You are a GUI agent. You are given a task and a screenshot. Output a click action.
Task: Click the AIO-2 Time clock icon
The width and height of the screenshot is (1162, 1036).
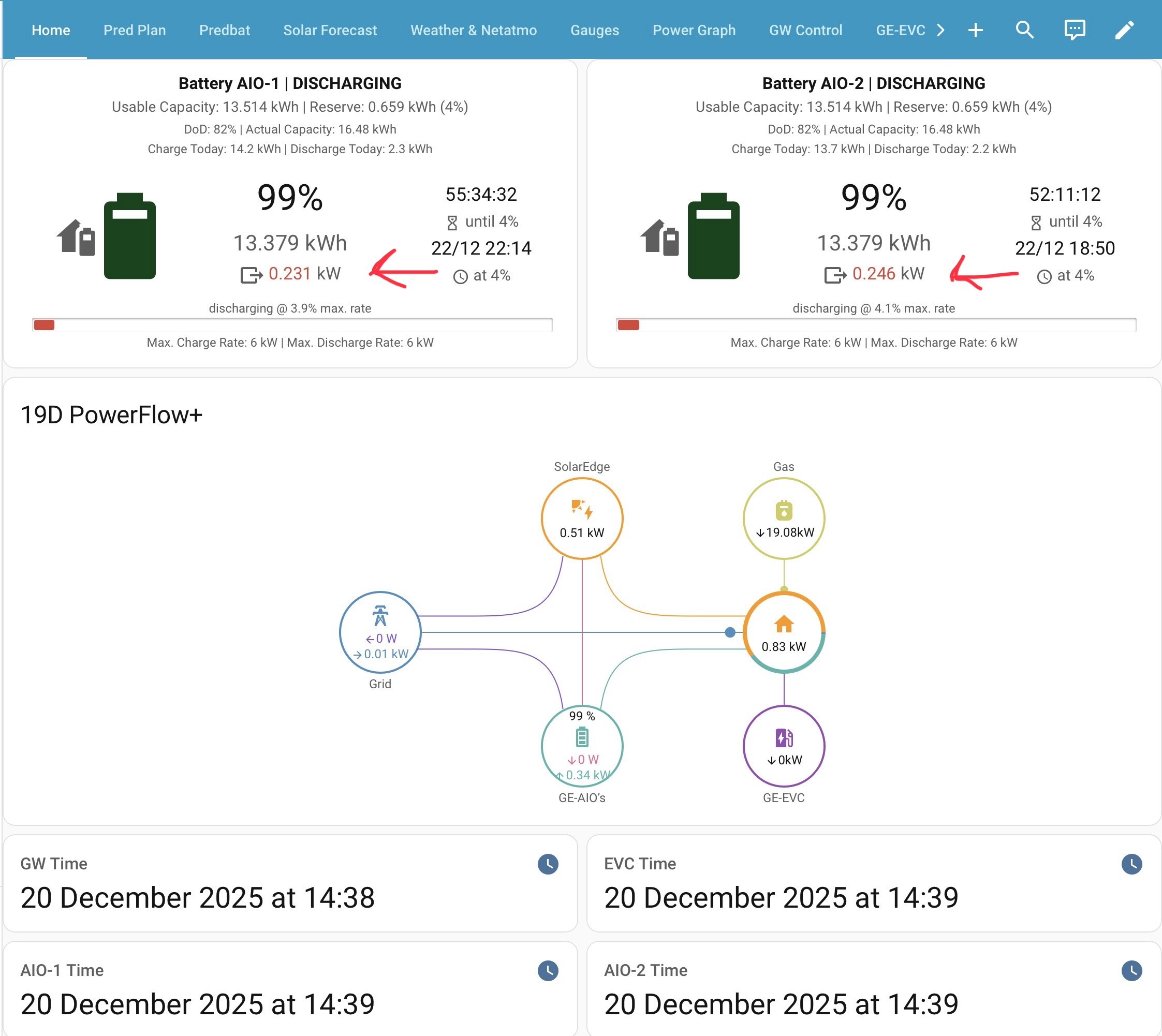1131,971
